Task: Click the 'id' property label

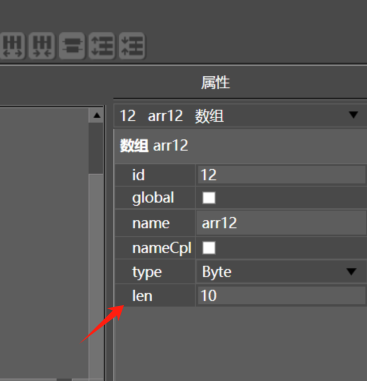Action: point(138,175)
